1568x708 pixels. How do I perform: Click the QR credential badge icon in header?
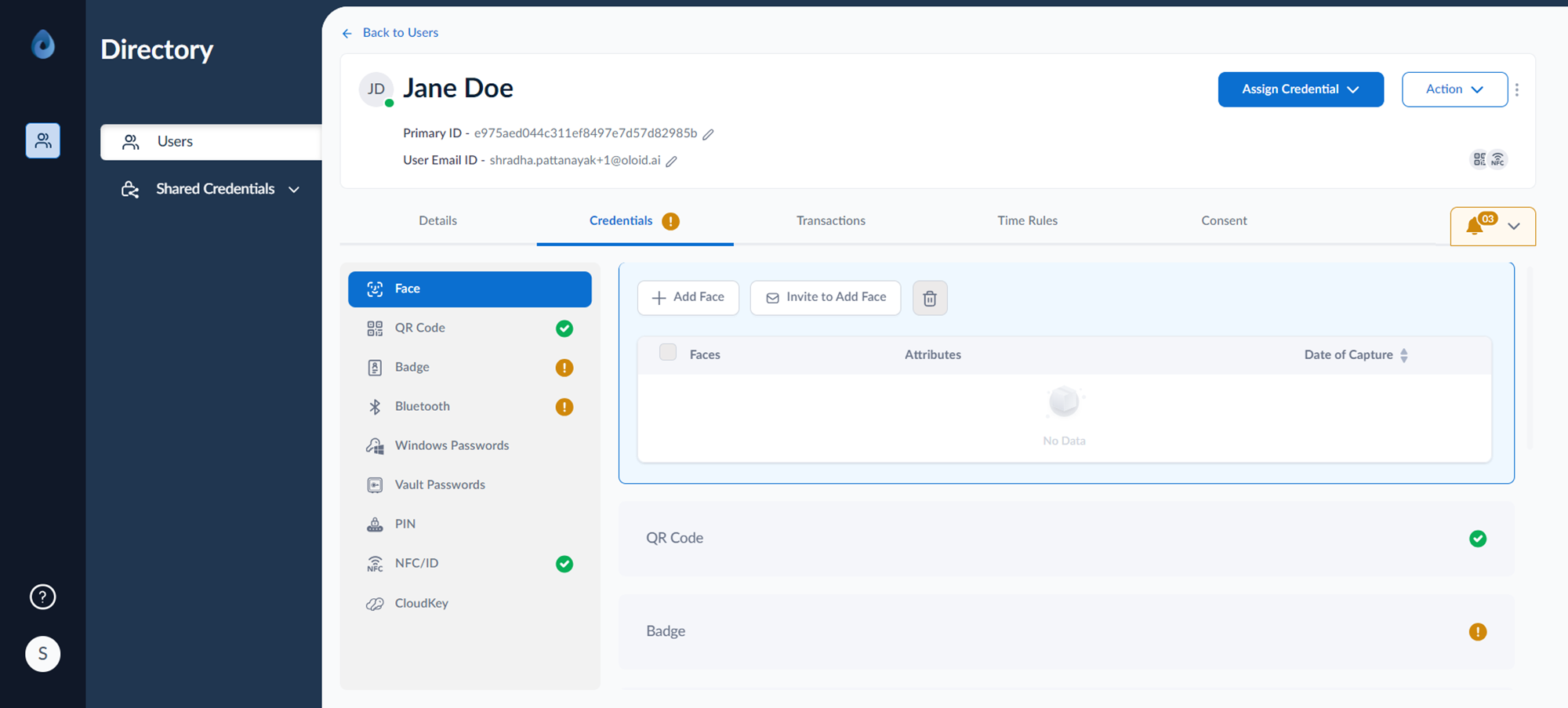click(1479, 159)
